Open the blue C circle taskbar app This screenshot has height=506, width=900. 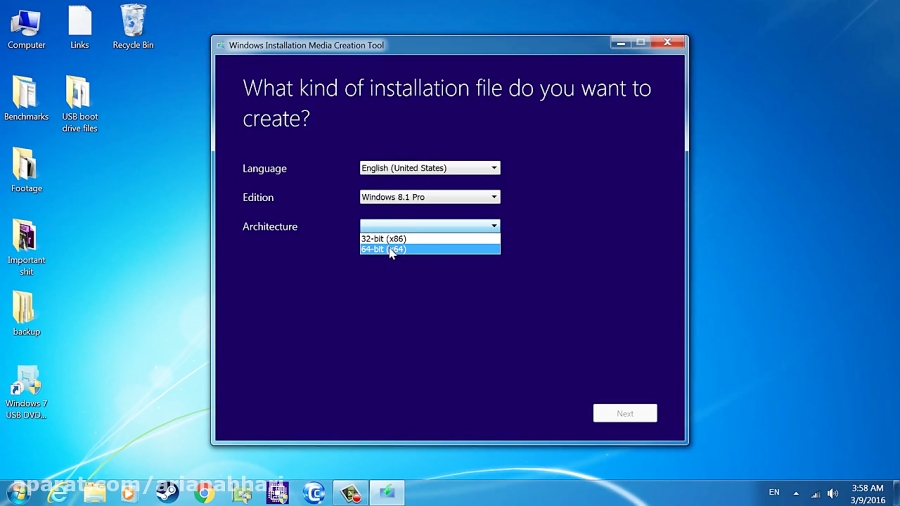tap(314, 493)
